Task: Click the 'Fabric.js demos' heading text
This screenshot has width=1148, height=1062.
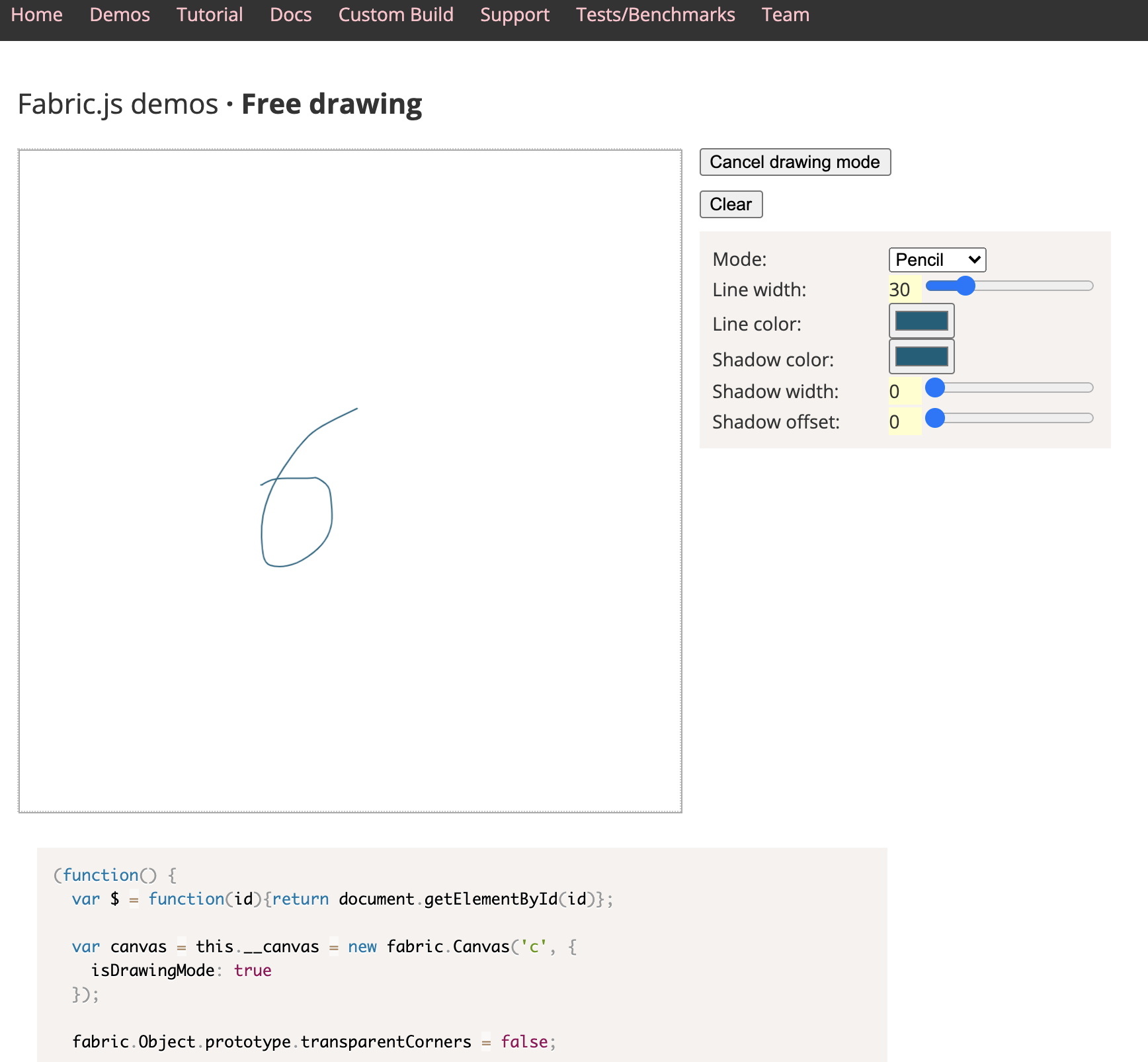Action: tap(118, 104)
